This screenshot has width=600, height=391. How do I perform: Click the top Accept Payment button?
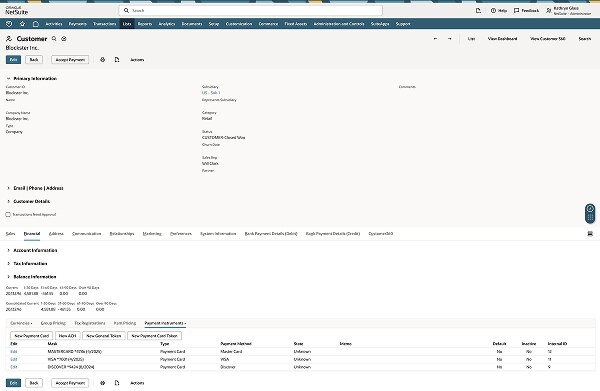(70, 60)
